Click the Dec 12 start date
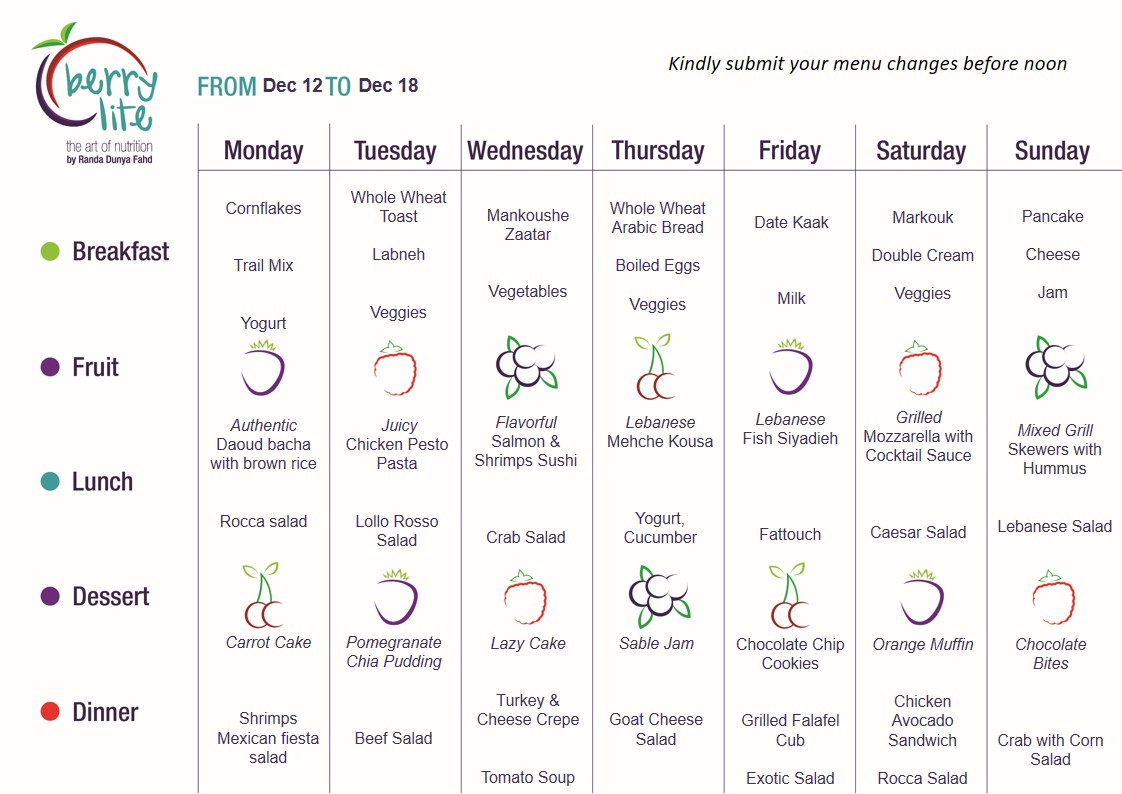The image size is (1122, 794). point(293,86)
